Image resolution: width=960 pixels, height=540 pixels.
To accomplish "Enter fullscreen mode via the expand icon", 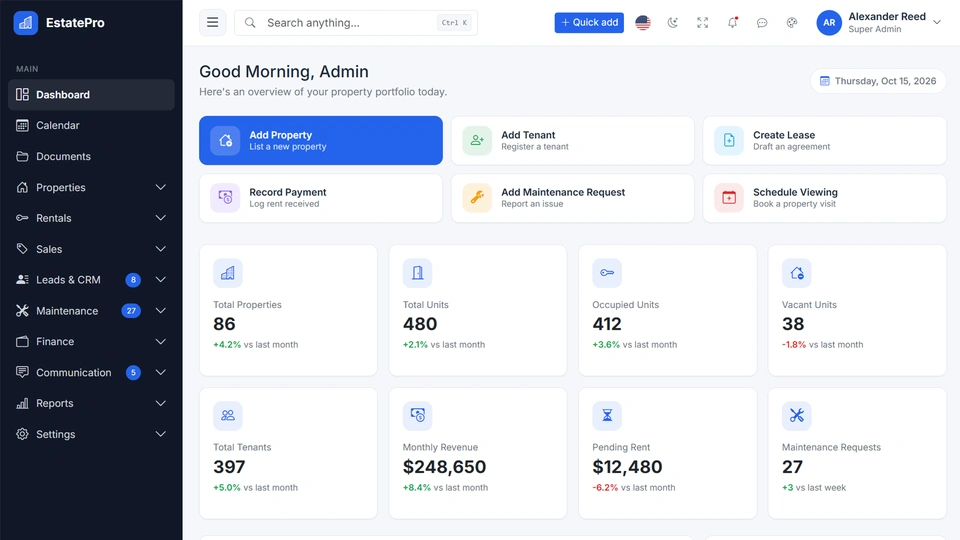I will (703, 23).
